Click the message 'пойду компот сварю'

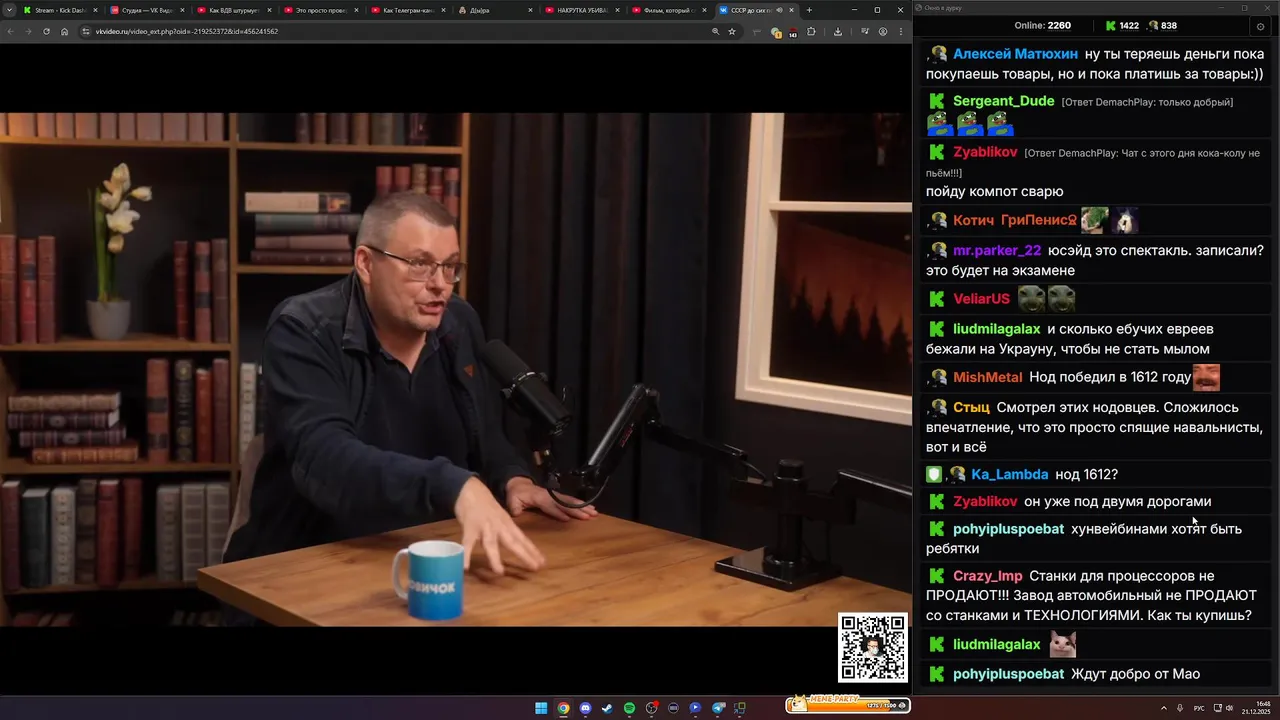click(x=994, y=191)
